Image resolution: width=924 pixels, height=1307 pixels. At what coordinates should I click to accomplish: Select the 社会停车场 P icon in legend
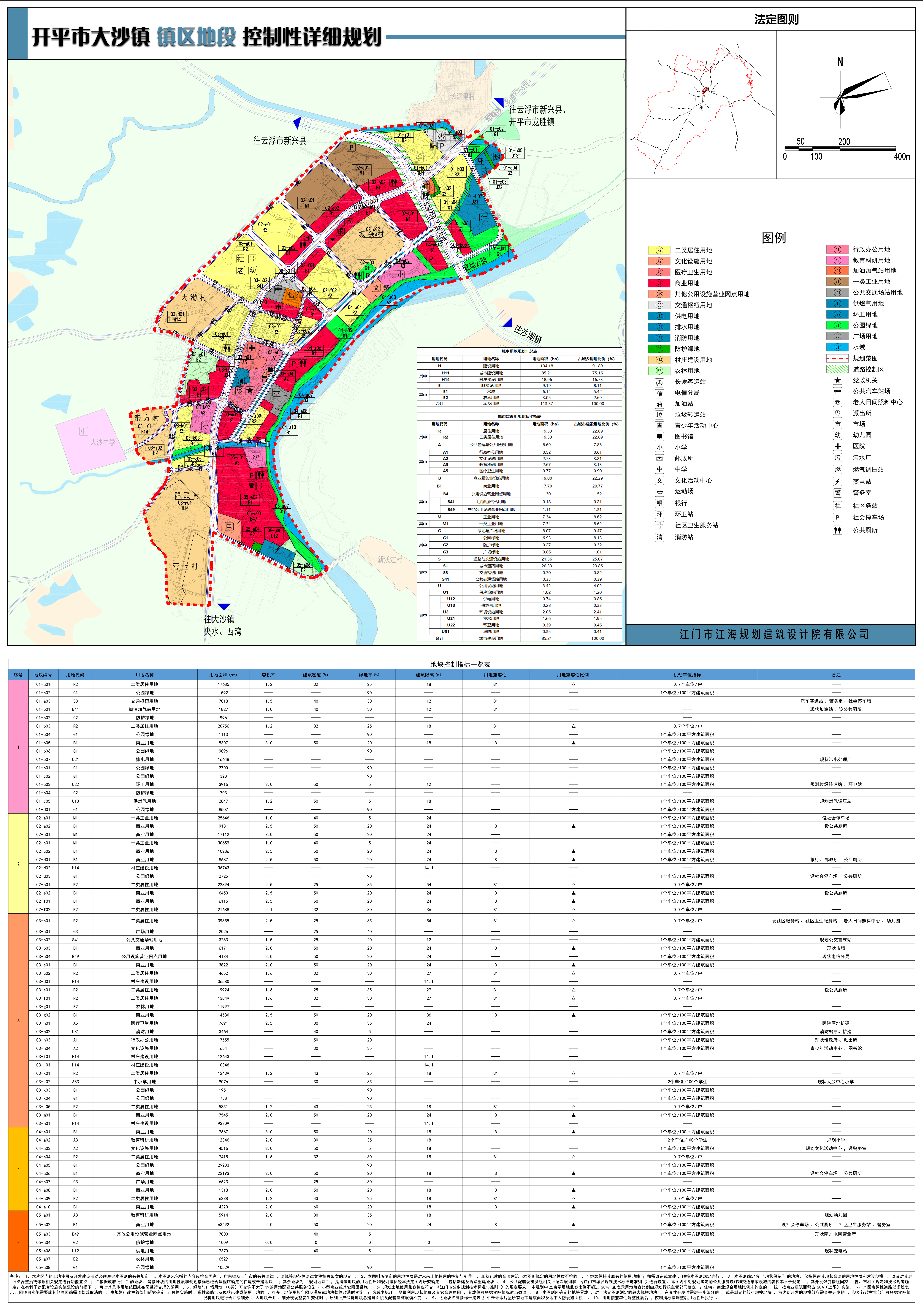click(837, 518)
